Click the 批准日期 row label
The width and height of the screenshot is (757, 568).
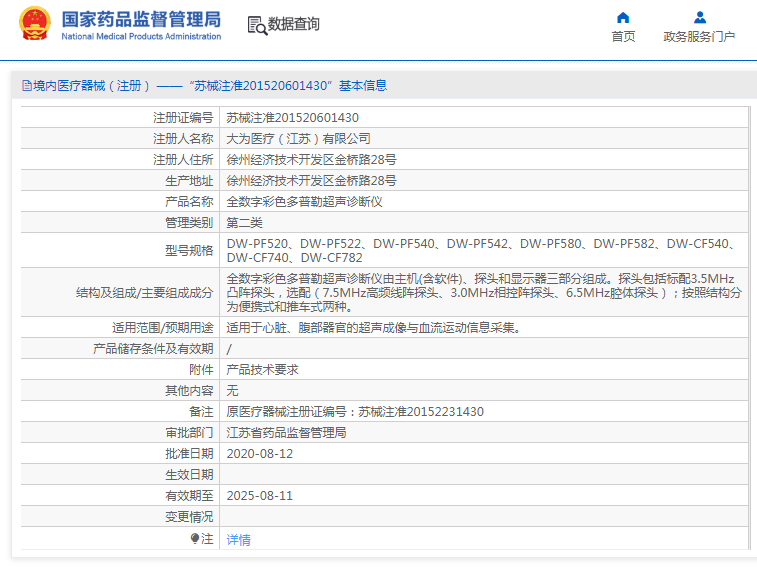coord(189,454)
